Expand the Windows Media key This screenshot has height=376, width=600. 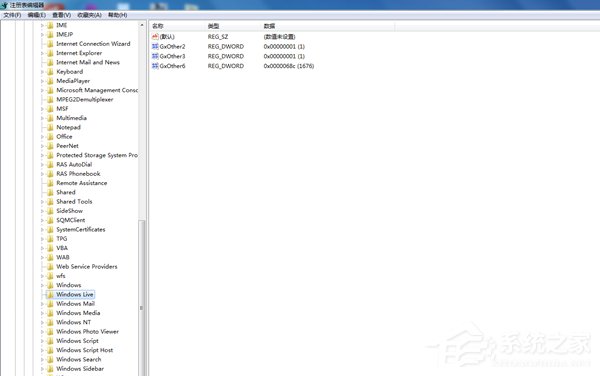tap(42, 313)
